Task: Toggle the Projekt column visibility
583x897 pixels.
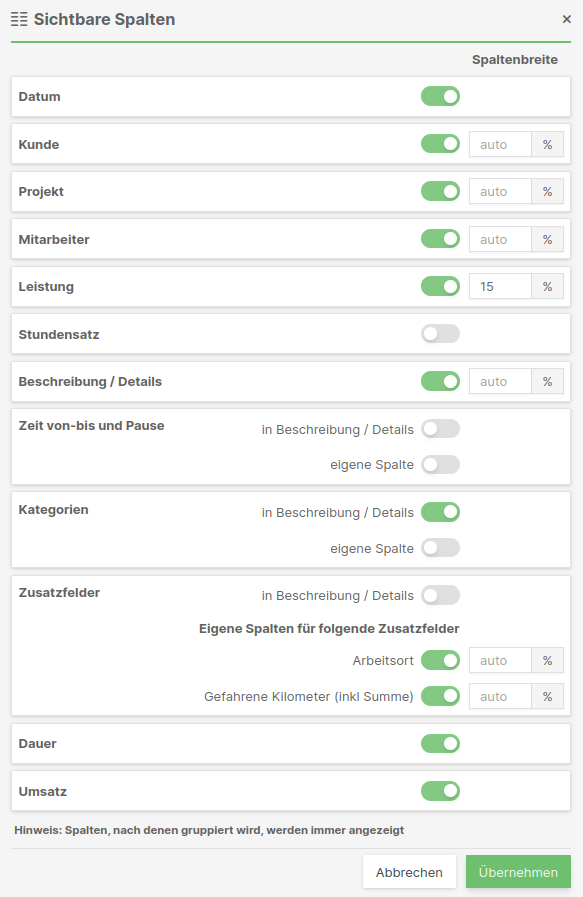Action: point(440,191)
